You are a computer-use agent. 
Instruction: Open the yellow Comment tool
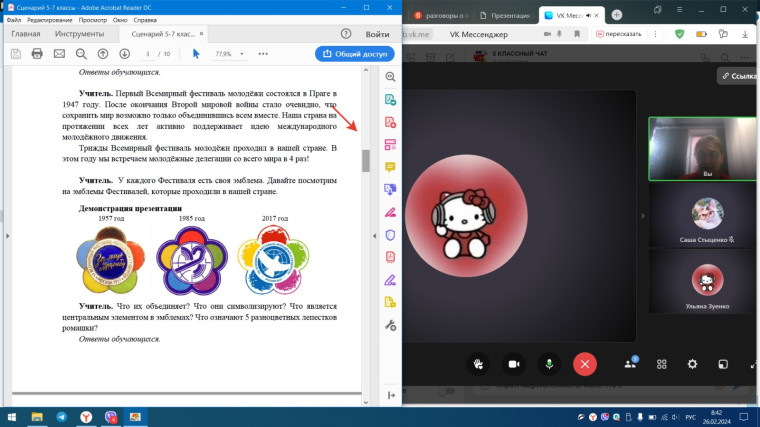390,167
